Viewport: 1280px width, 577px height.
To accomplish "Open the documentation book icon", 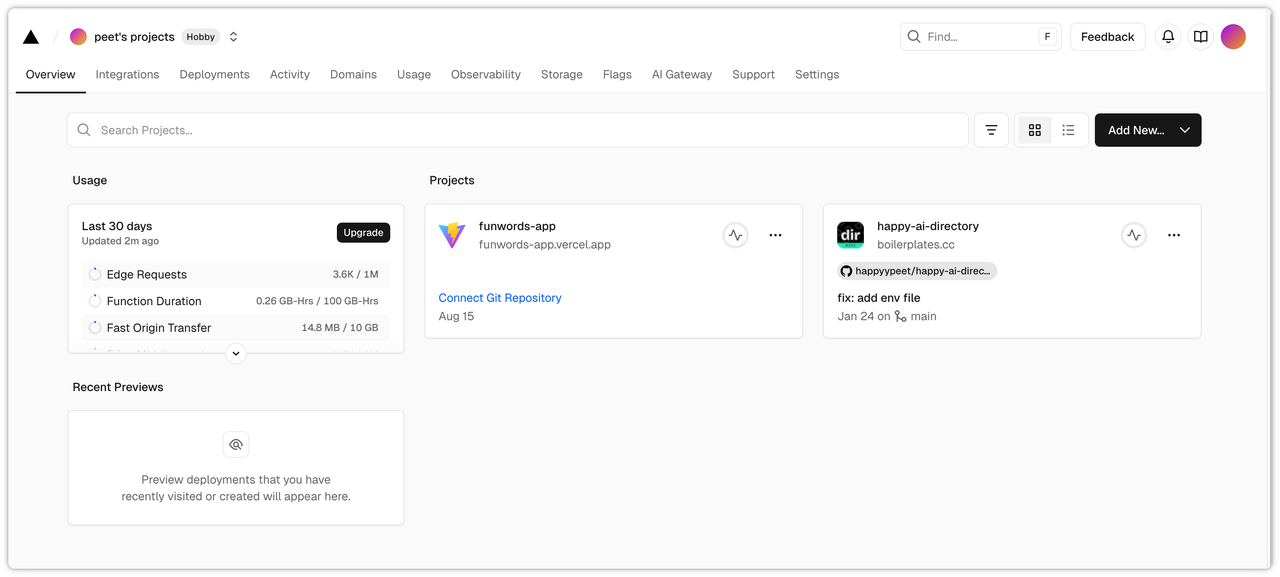I will (x=1200, y=37).
